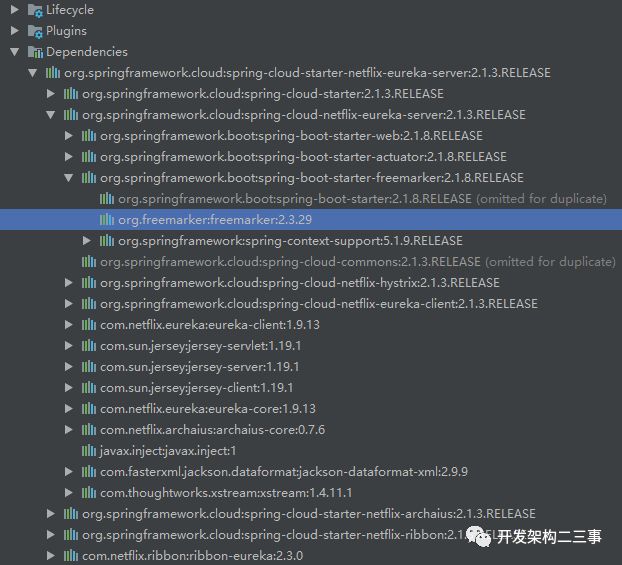Expand ribbon-eureka:2.3.0 arrow
Screen dimensions: 622x565
pyautogui.click(x=51, y=555)
